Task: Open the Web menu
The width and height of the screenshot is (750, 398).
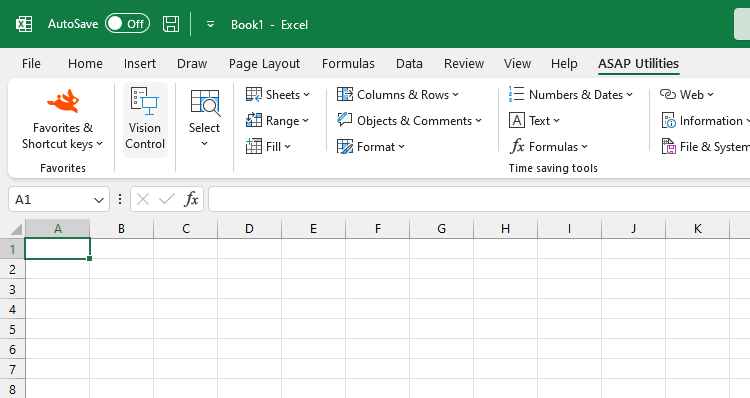Action: (x=686, y=95)
